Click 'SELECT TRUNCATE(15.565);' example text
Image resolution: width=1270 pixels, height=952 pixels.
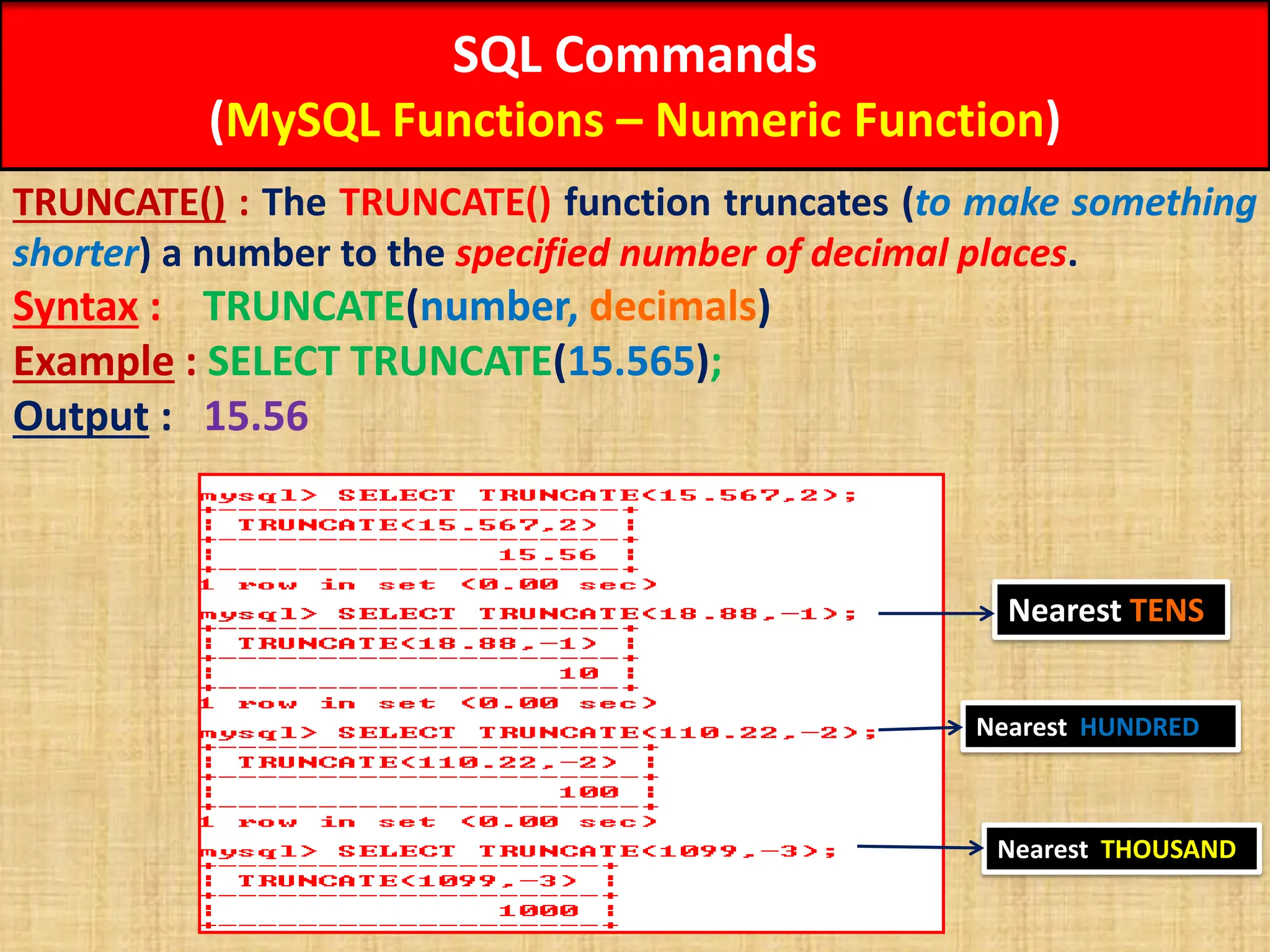464,361
